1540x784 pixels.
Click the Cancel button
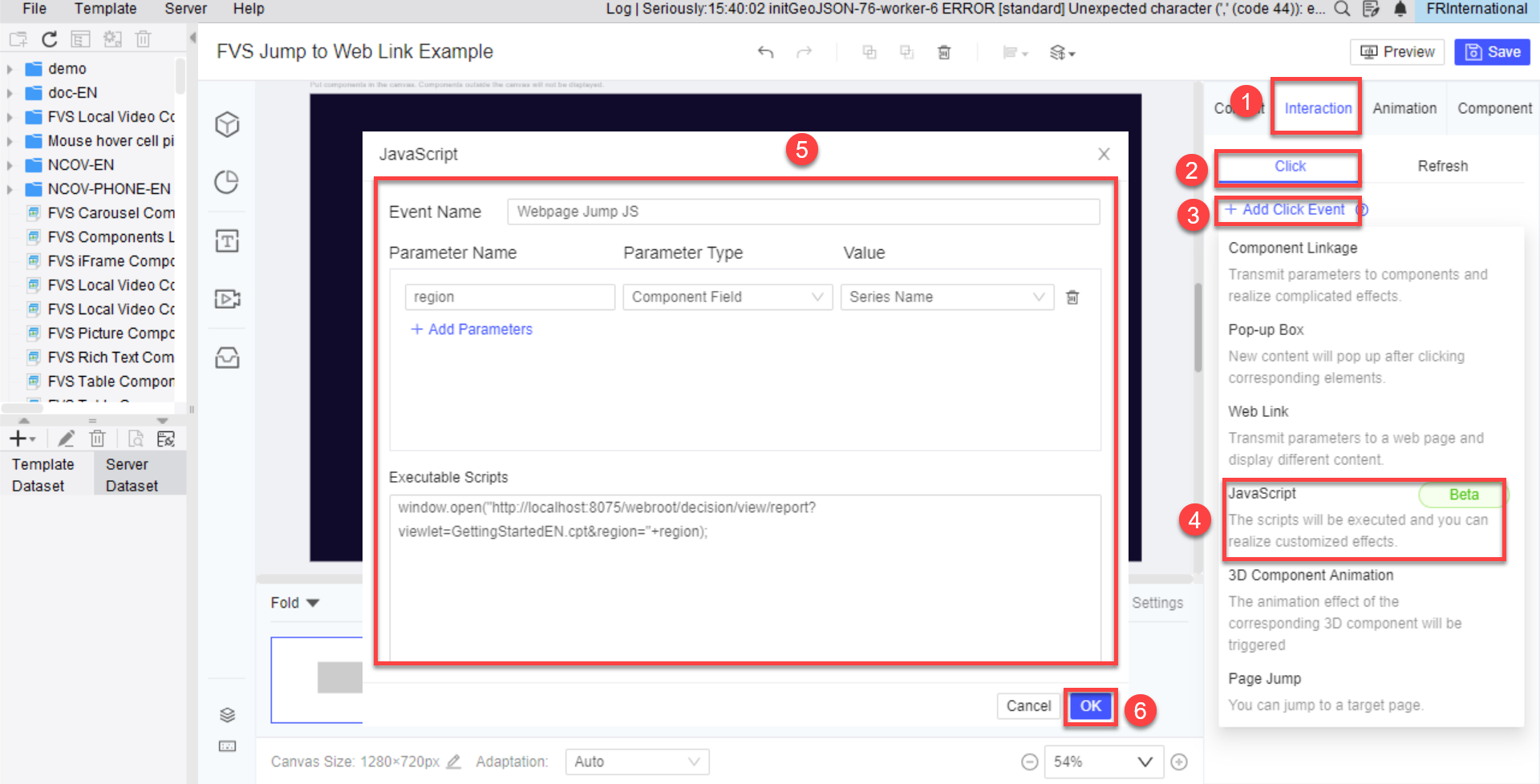pyautogui.click(x=1028, y=706)
